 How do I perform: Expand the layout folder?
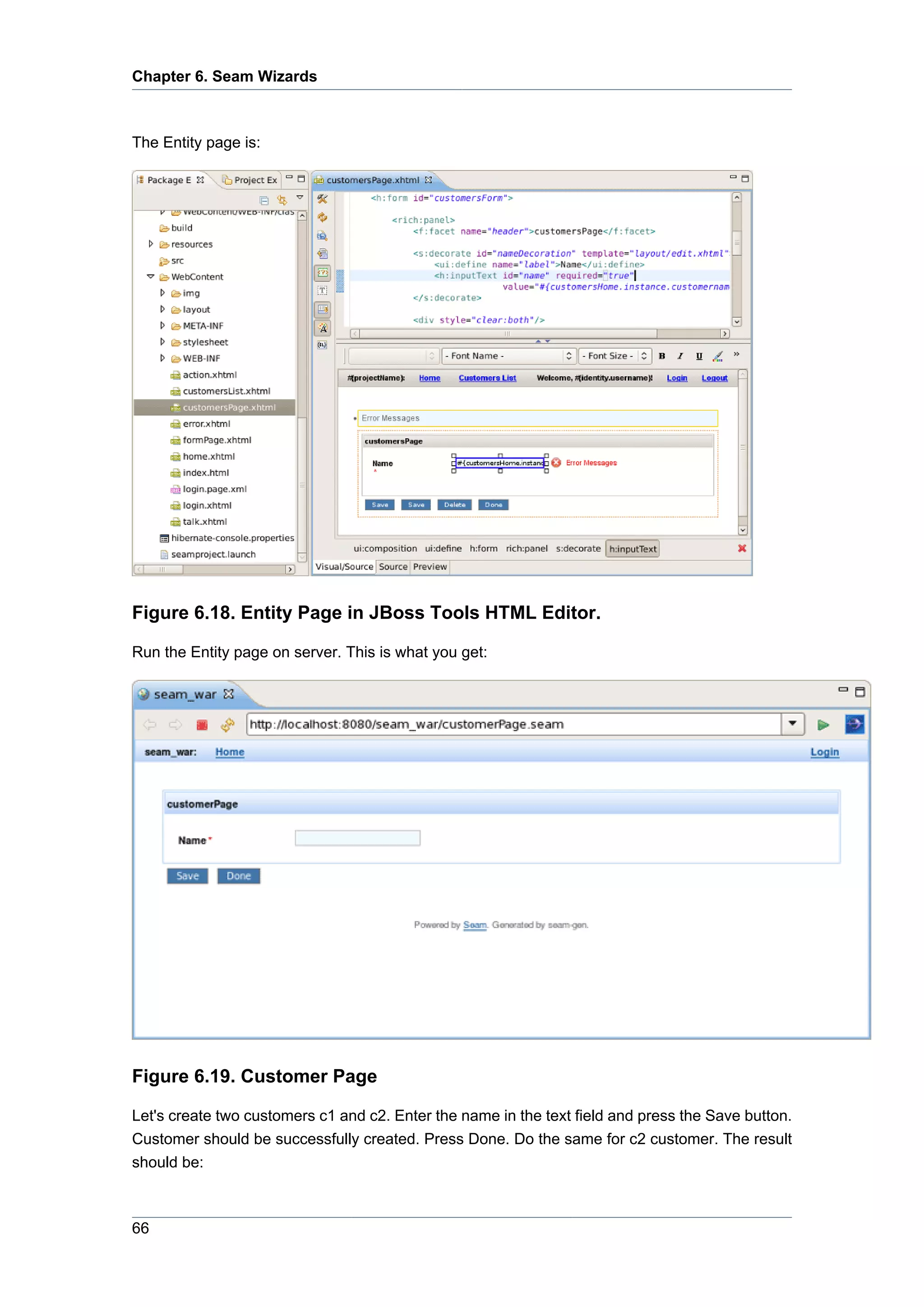tap(163, 310)
